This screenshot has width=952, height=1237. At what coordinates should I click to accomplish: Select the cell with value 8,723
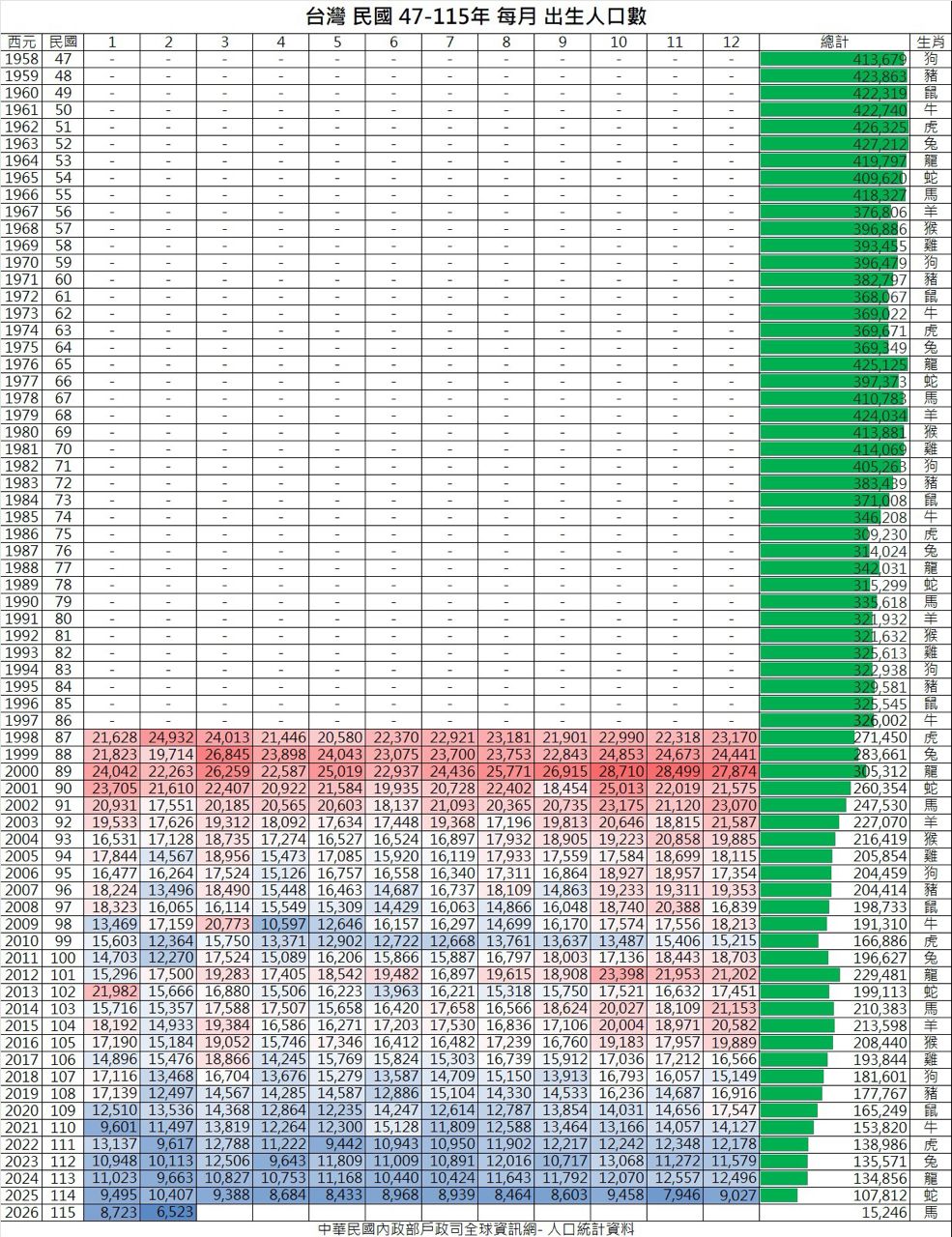pyautogui.click(x=112, y=1212)
